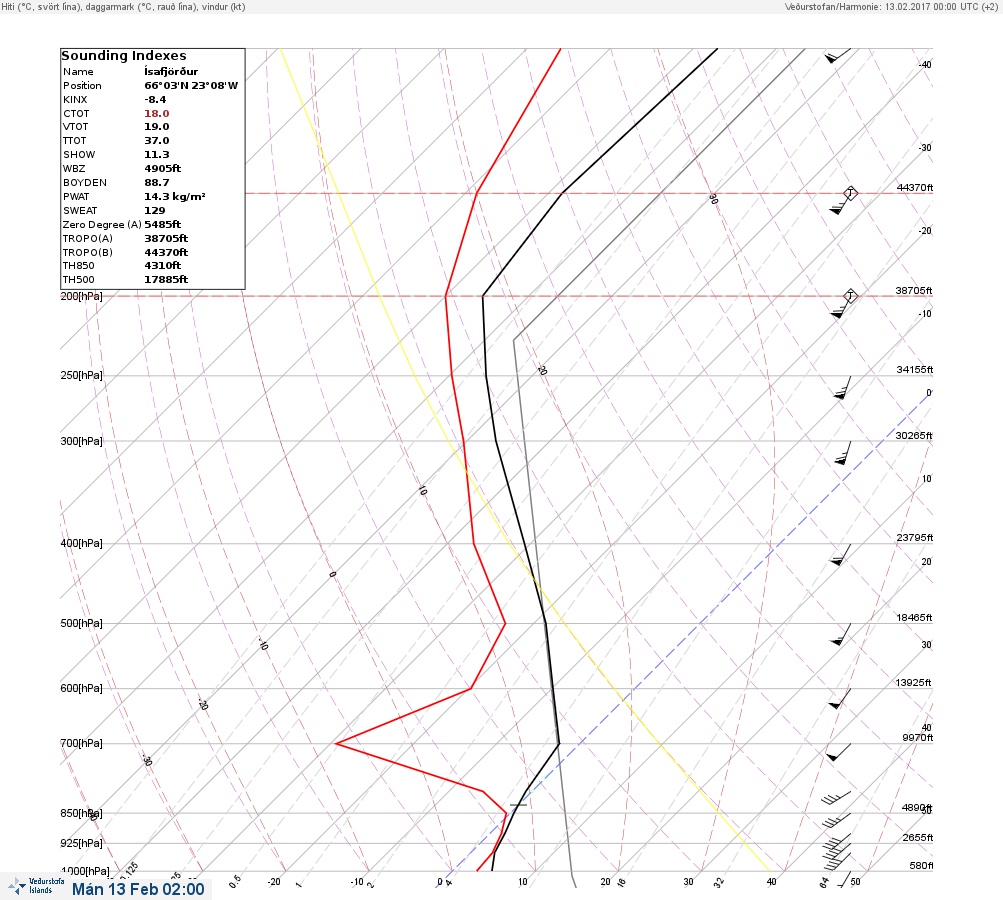Click the 200[hPa] pressure level label

pos(81,296)
